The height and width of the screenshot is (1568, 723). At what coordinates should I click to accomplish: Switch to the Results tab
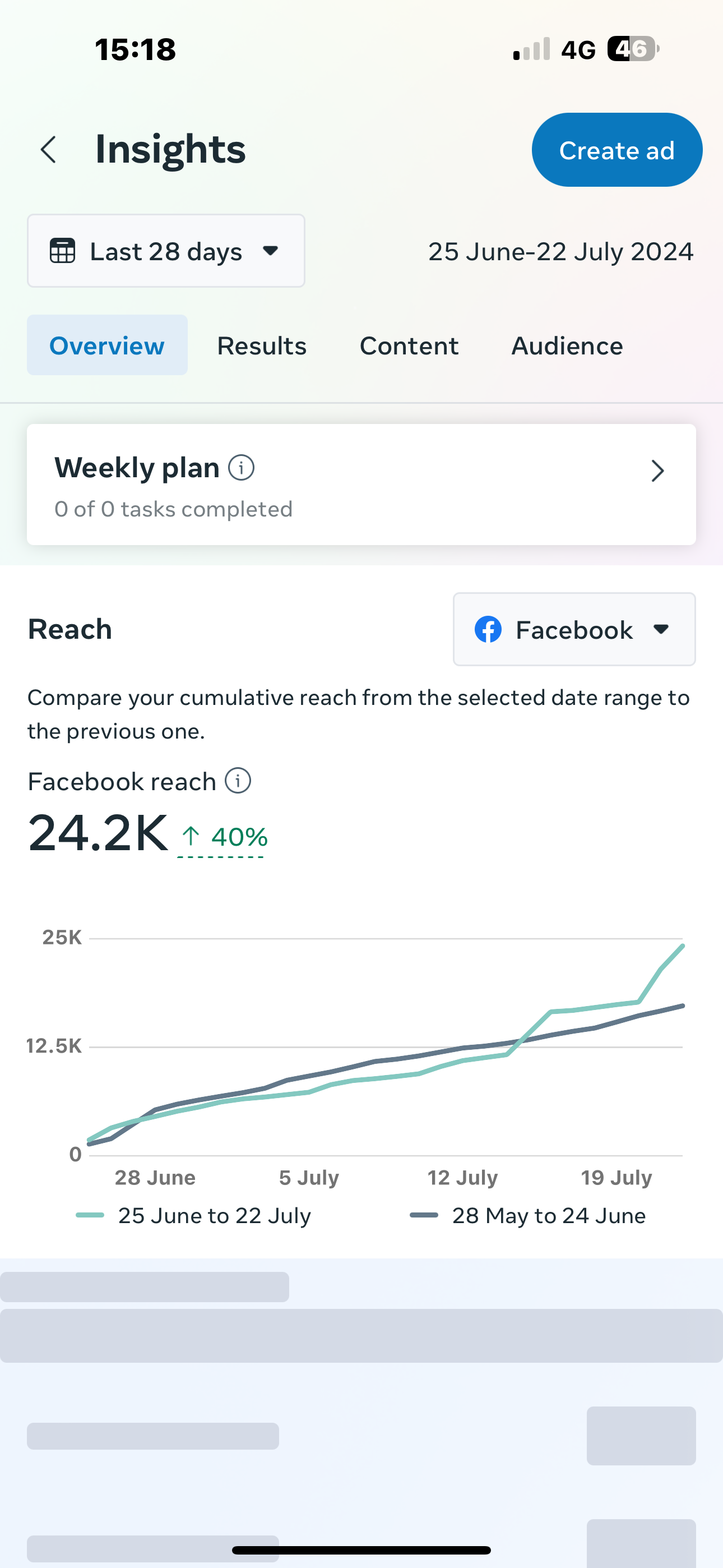[x=262, y=346]
